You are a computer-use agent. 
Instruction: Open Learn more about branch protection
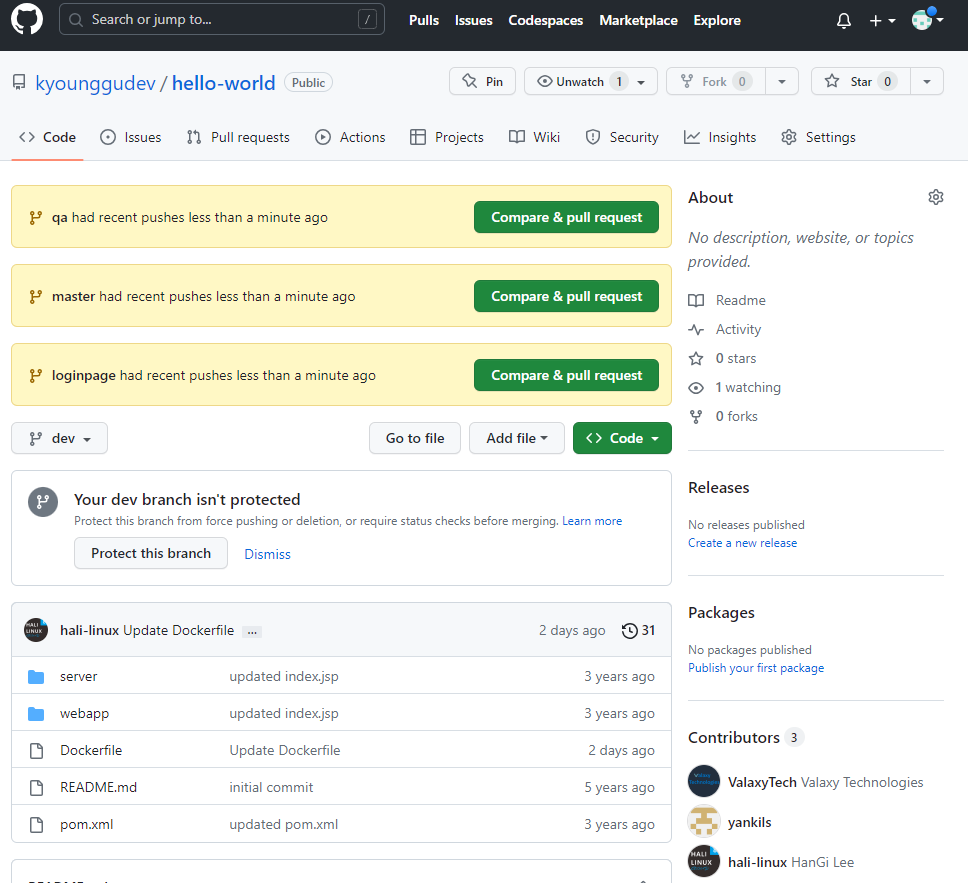pyautogui.click(x=592, y=521)
